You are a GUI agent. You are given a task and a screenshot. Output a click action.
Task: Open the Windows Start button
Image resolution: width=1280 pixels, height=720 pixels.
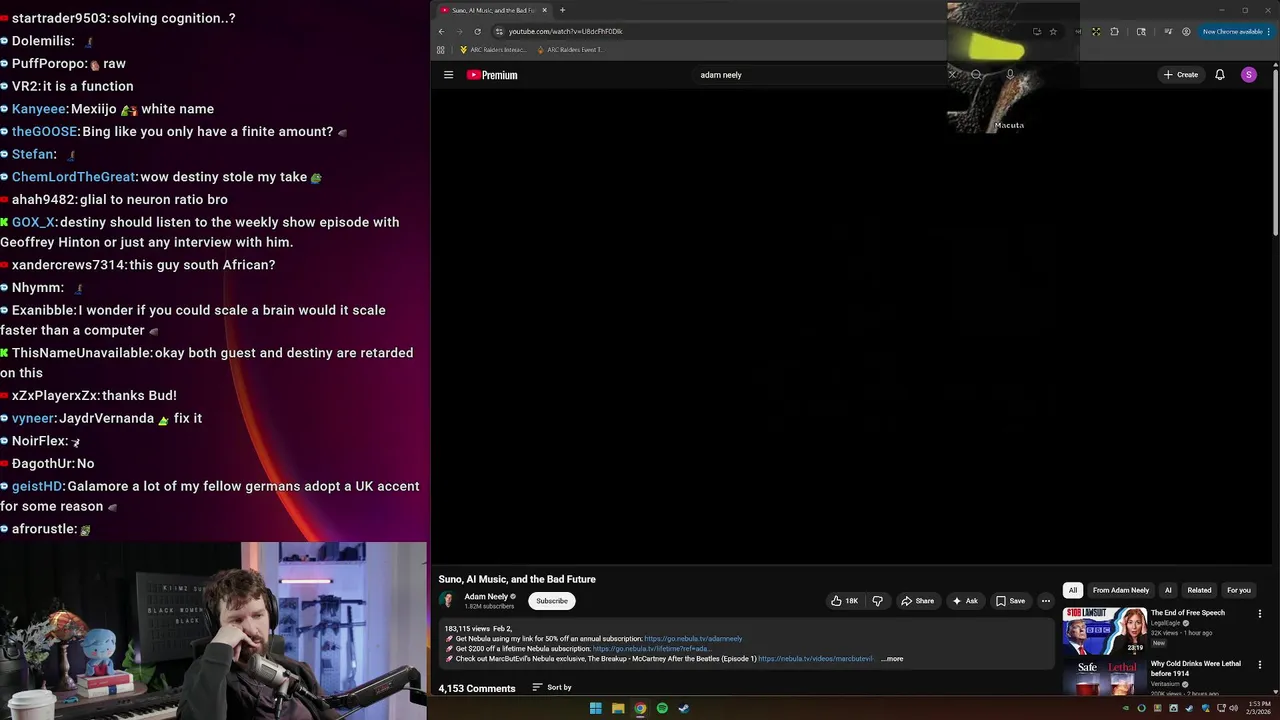595,708
